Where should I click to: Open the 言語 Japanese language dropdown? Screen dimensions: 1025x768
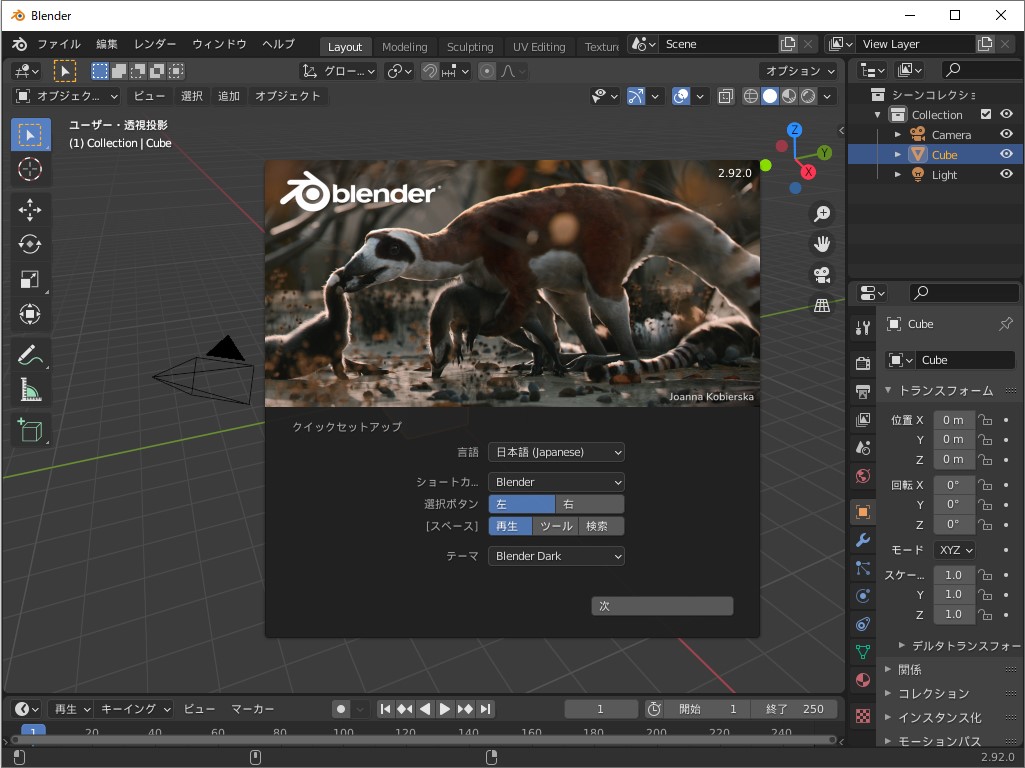pyautogui.click(x=556, y=452)
